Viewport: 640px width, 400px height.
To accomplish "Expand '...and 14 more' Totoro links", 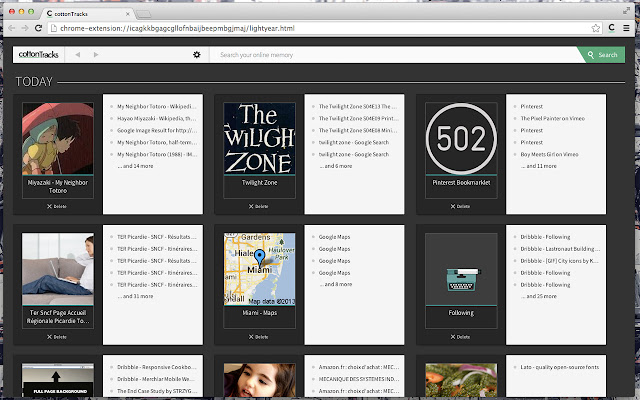I will click(x=136, y=166).
